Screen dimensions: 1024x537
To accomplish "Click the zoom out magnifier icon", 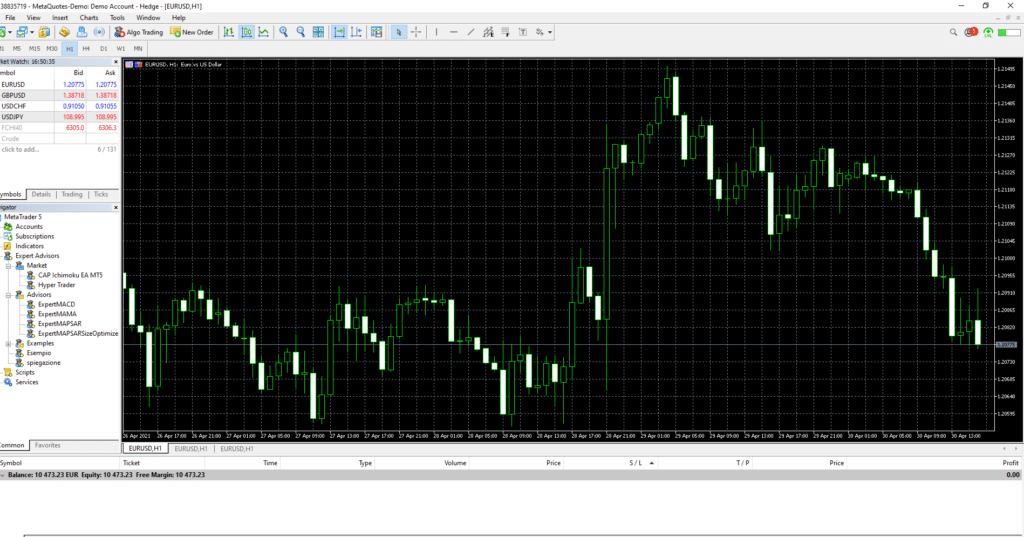I will coord(300,32).
